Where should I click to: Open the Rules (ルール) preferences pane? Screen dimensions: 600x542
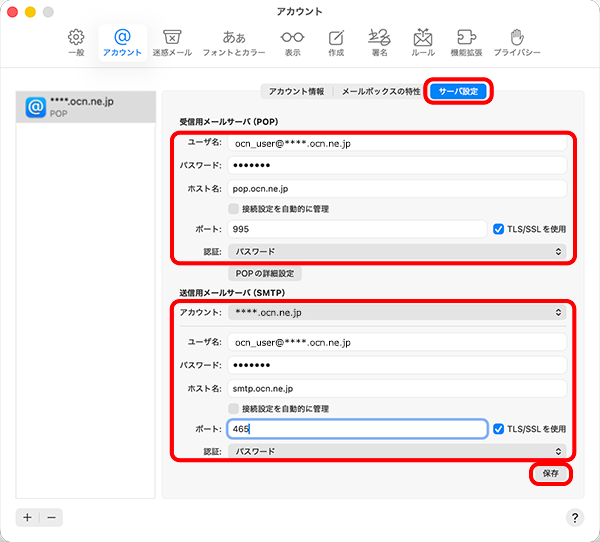pyautogui.click(x=422, y=42)
